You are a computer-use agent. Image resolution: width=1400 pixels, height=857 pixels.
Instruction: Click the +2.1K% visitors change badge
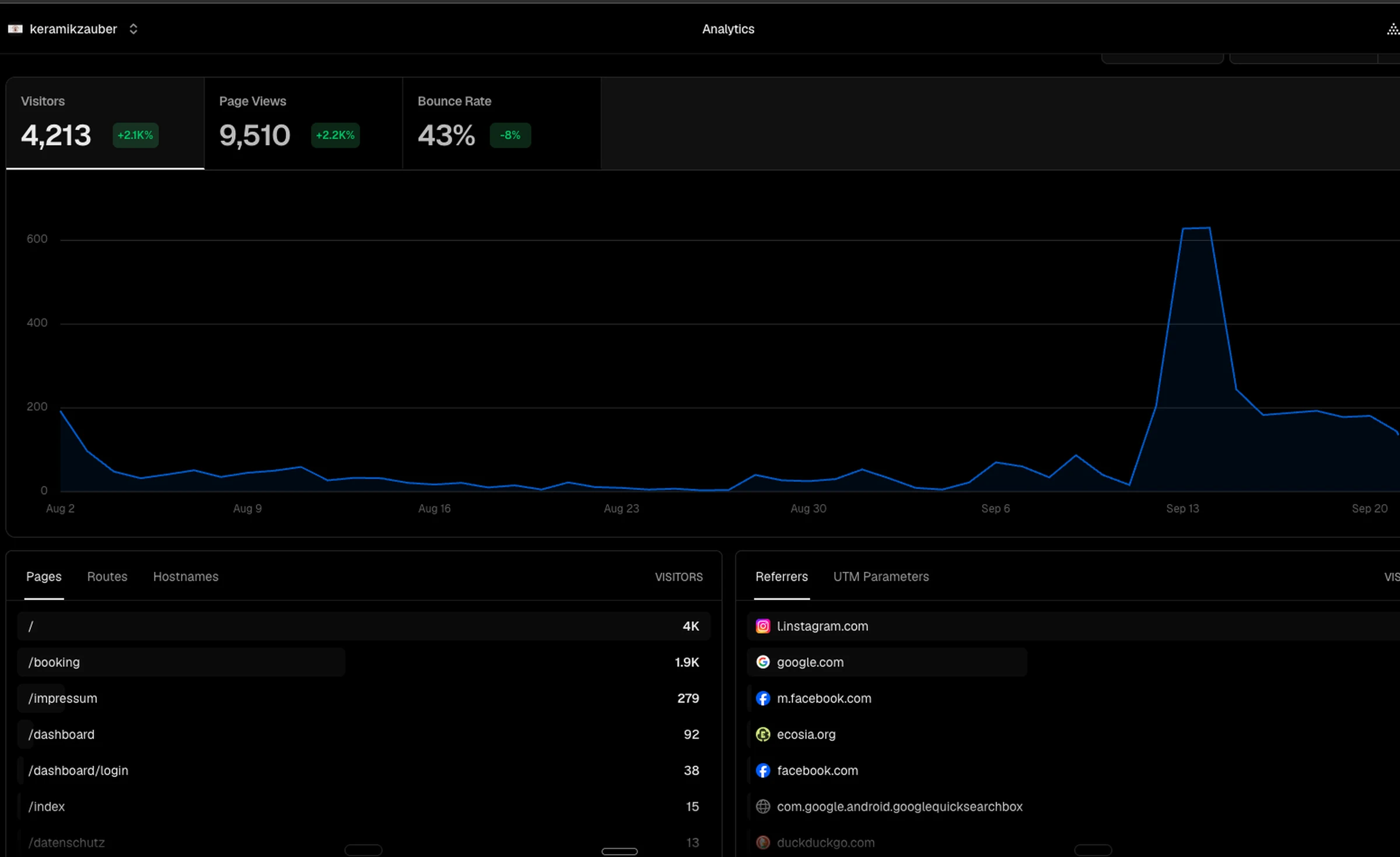[x=135, y=135]
